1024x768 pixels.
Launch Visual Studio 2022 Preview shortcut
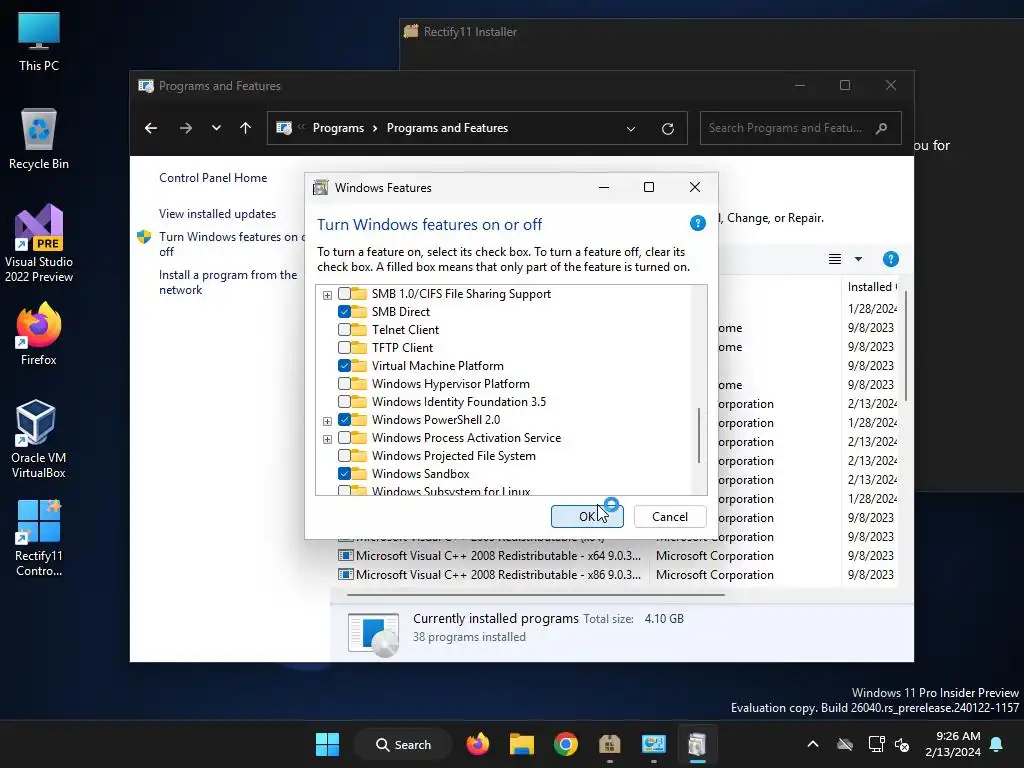[x=39, y=243]
